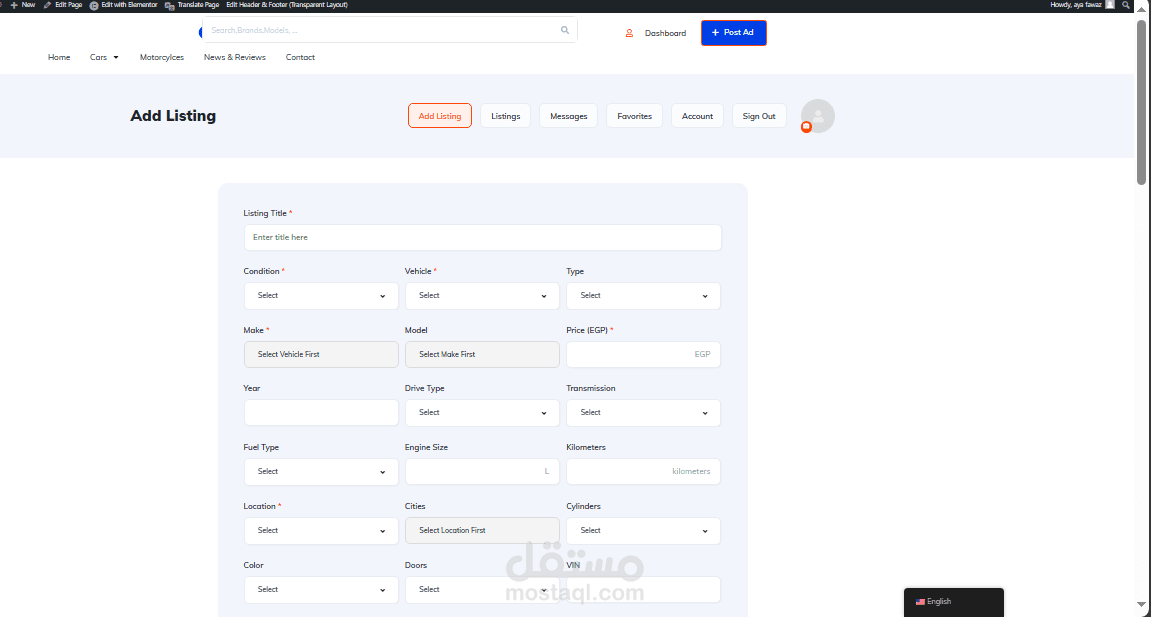Click the user avatar profile picture
Viewport: 1151px width, 617px height.
pos(818,116)
